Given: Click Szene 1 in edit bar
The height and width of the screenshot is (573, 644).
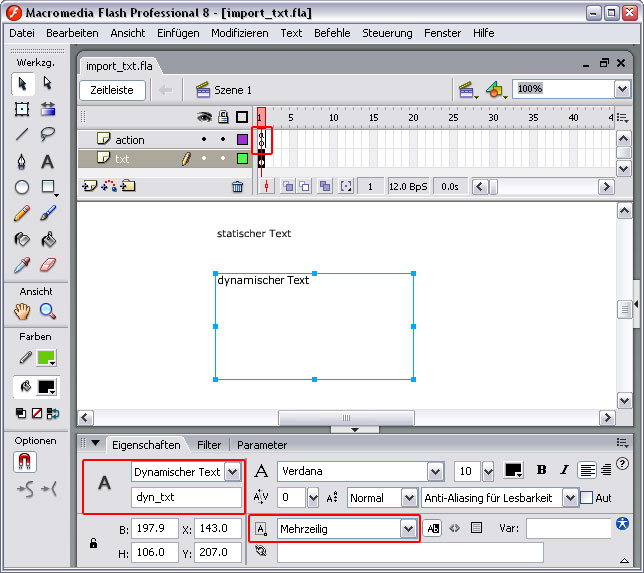Looking at the screenshot, I should point(224,90).
